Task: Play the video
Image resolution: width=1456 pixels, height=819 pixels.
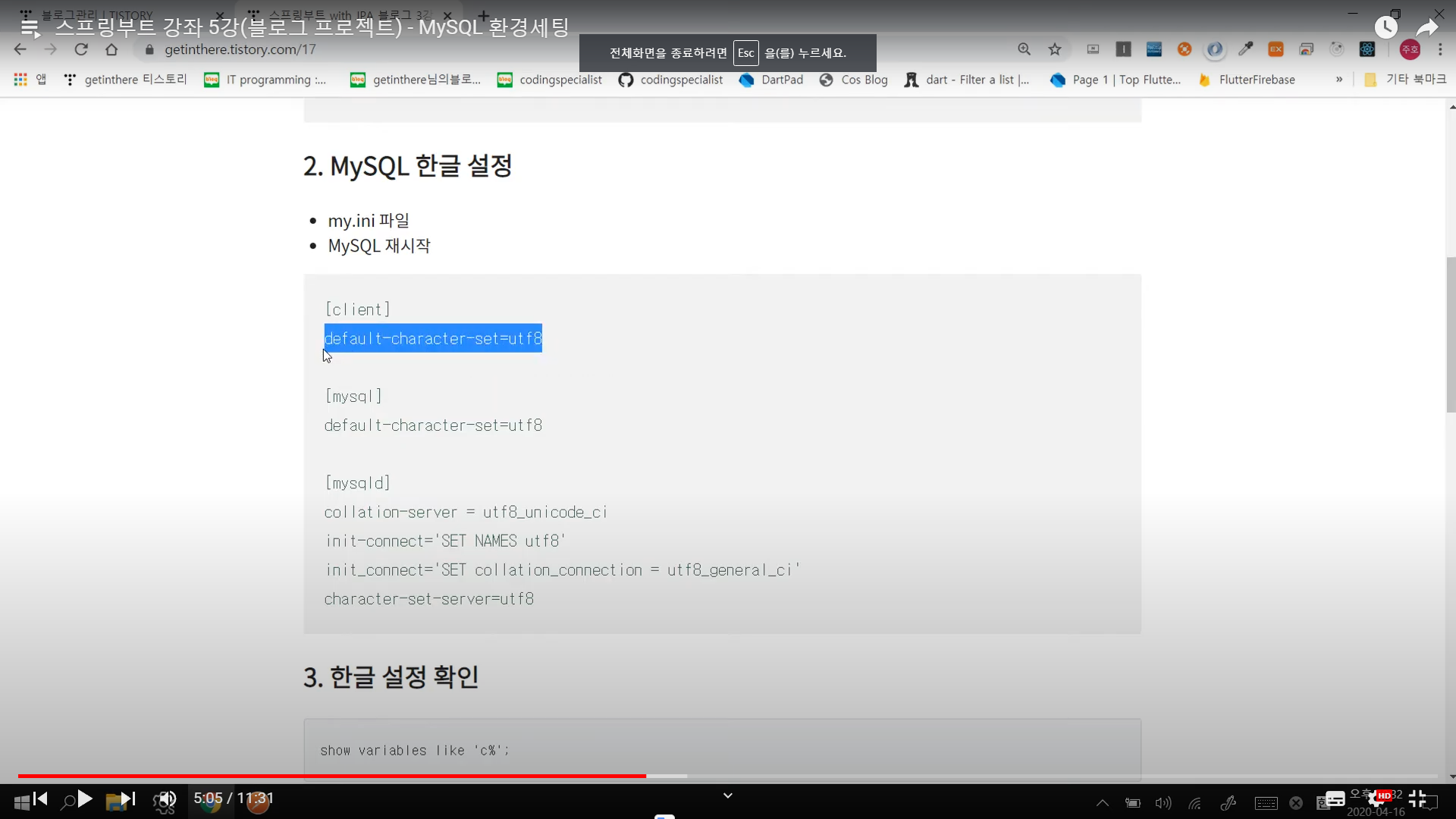Action: click(85, 799)
